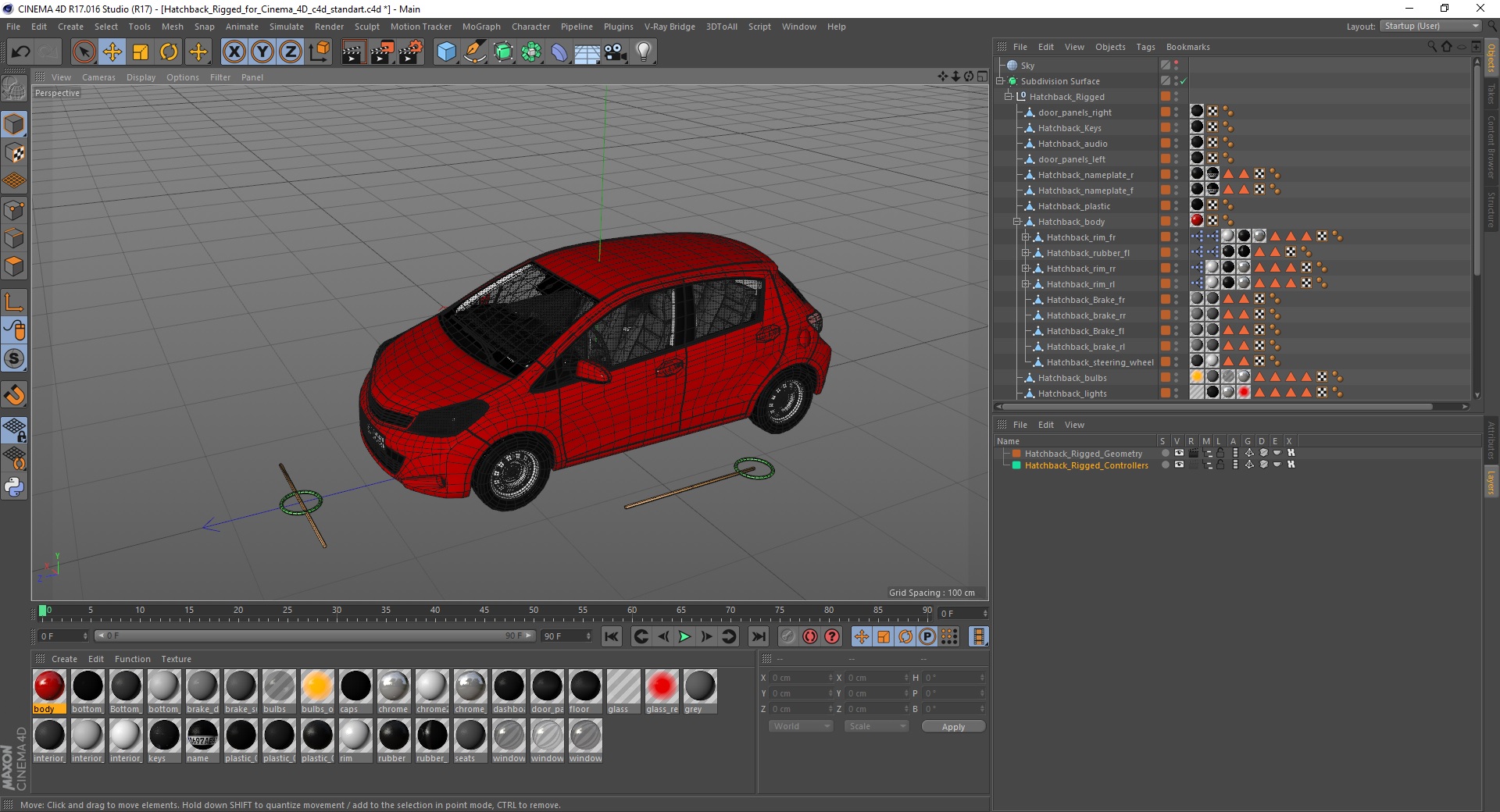Click the X position coordinate field
1500x812 pixels.
(x=801, y=678)
